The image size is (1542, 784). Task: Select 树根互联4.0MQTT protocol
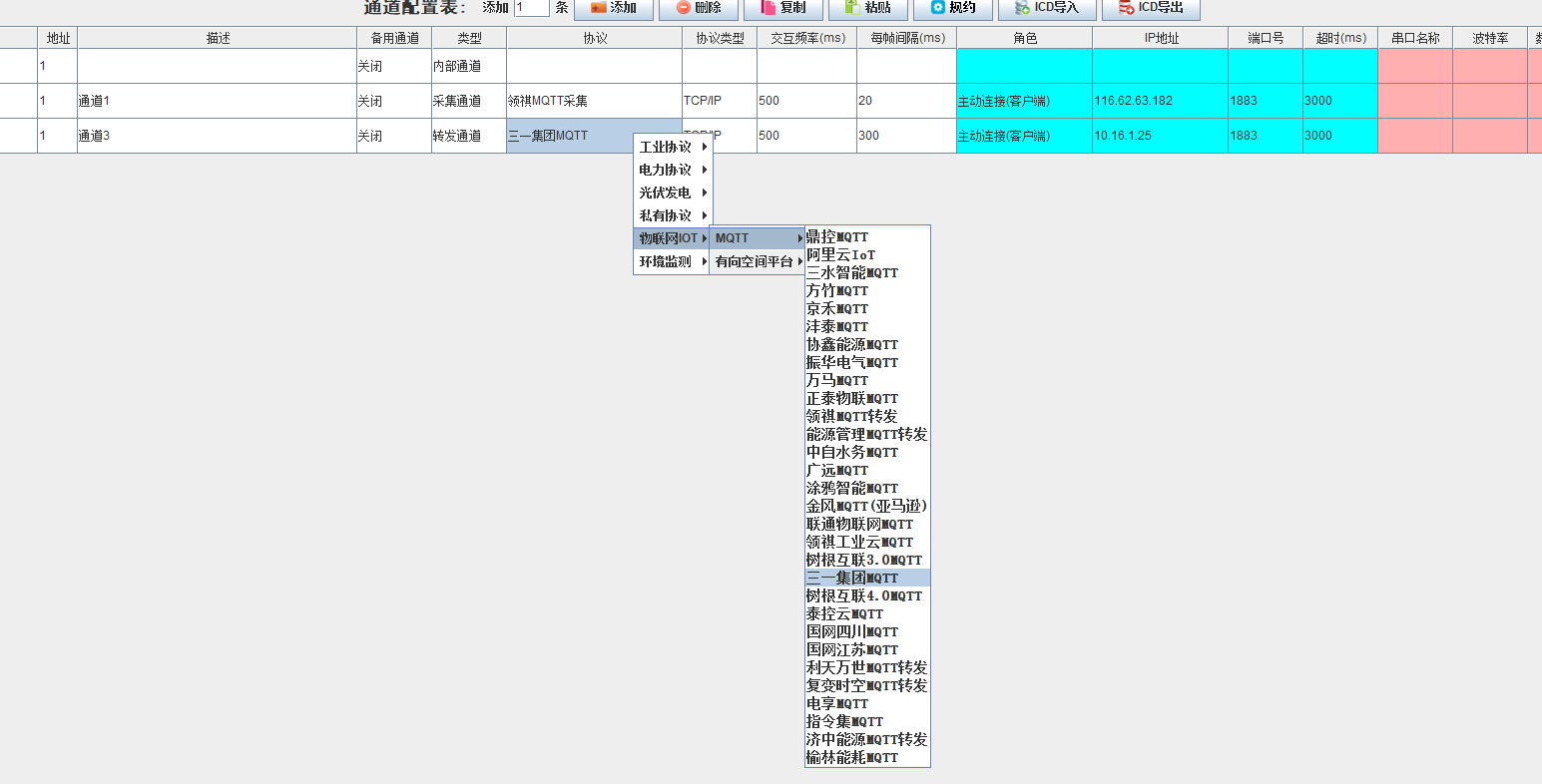tap(867, 595)
